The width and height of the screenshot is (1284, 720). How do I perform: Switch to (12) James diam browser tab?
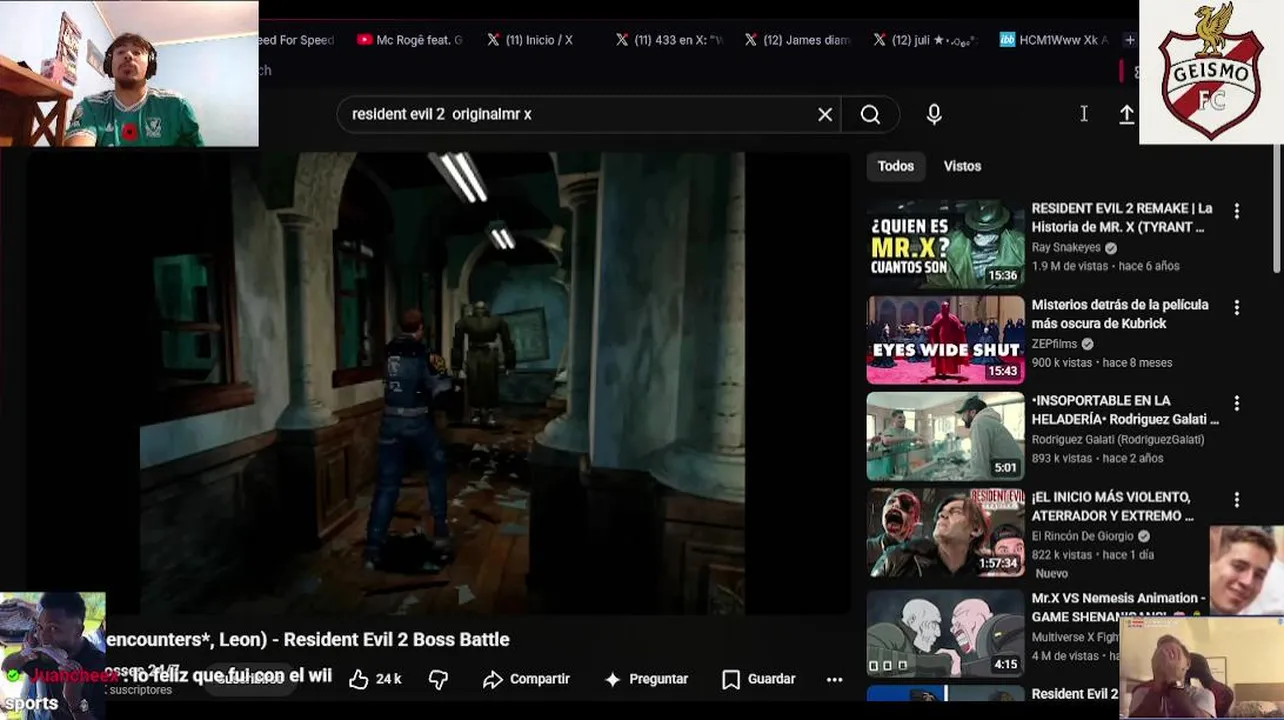pos(797,40)
